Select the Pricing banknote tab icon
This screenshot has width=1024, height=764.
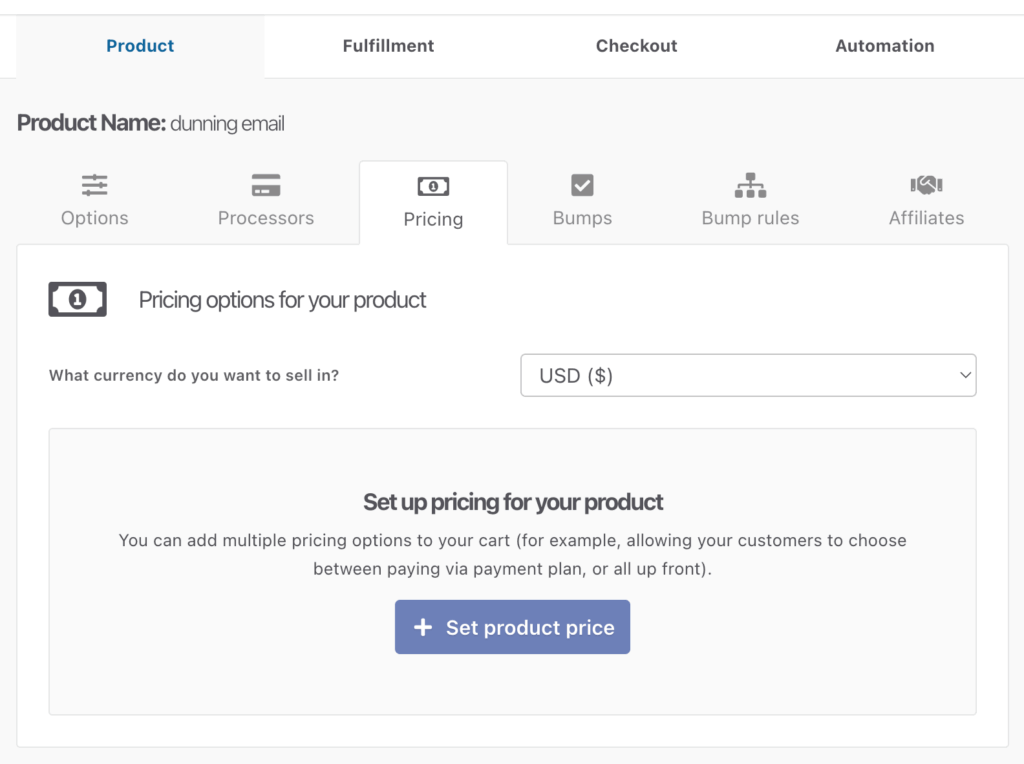pos(433,186)
